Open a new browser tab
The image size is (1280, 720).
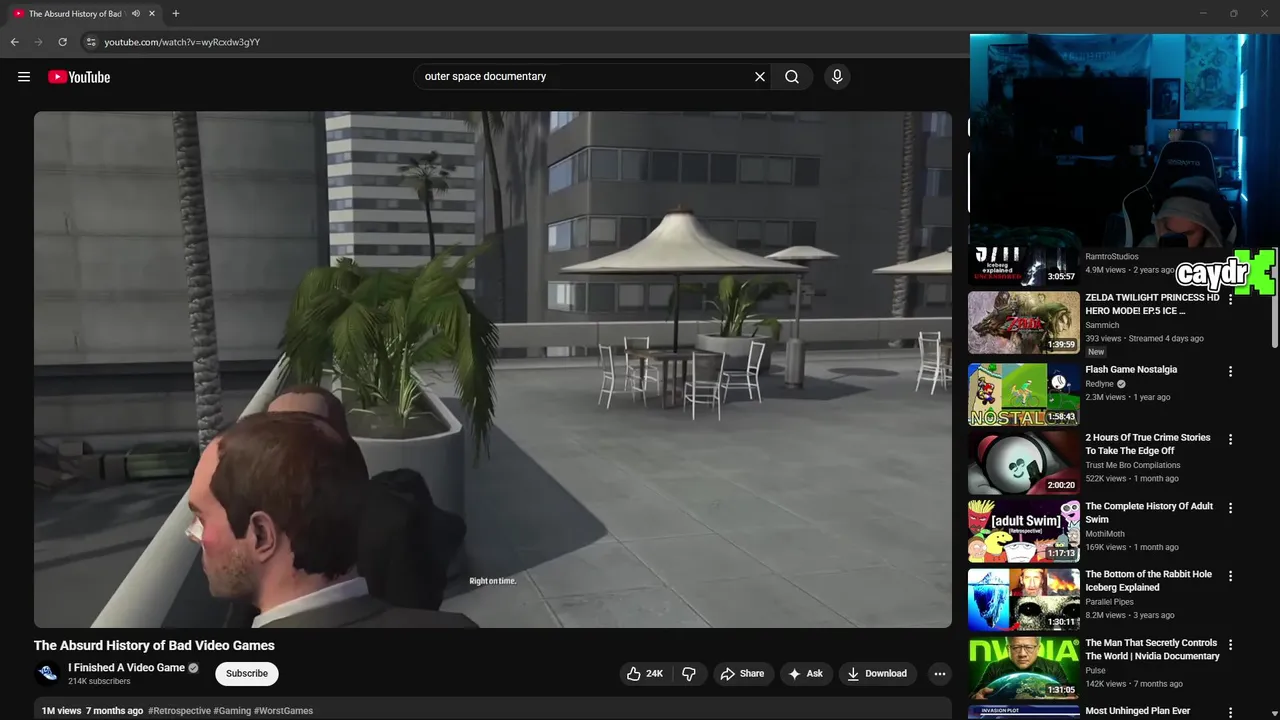click(x=176, y=14)
